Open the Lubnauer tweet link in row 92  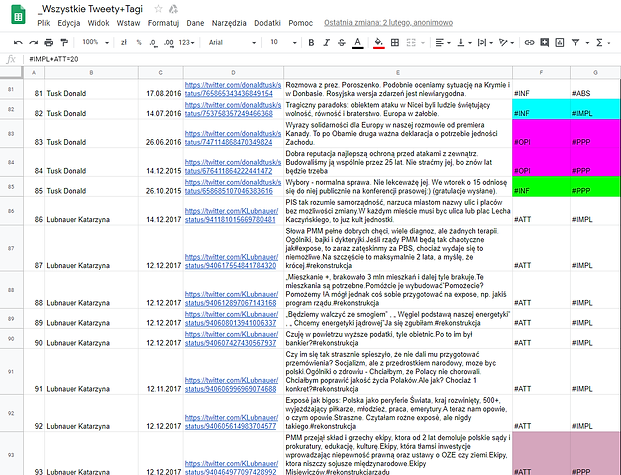pos(231,422)
